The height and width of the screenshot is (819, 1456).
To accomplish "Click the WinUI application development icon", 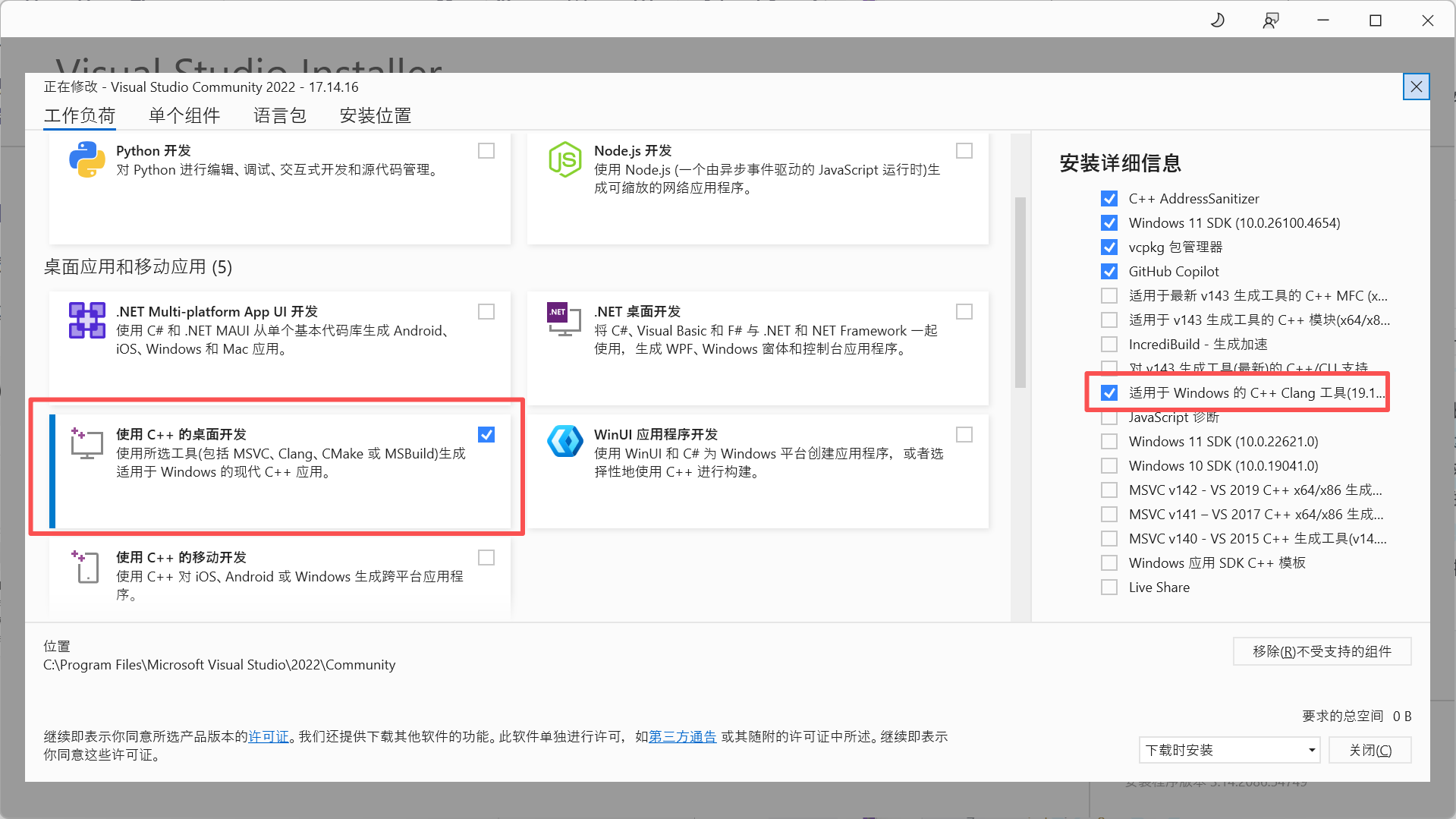I will click(x=565, y=441).
